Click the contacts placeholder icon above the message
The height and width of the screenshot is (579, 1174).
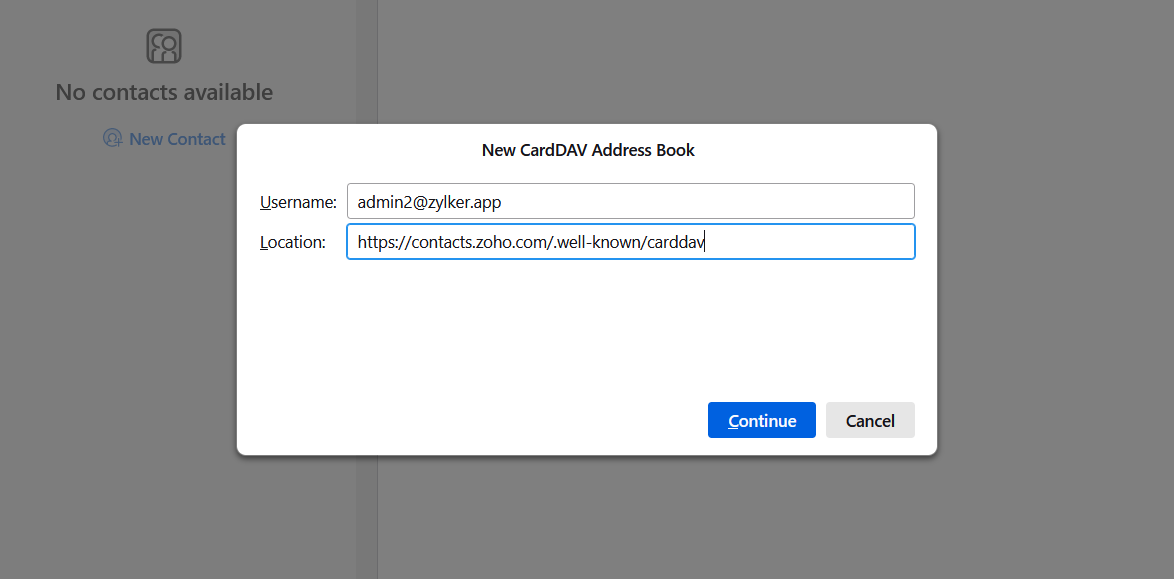[164, 46]
